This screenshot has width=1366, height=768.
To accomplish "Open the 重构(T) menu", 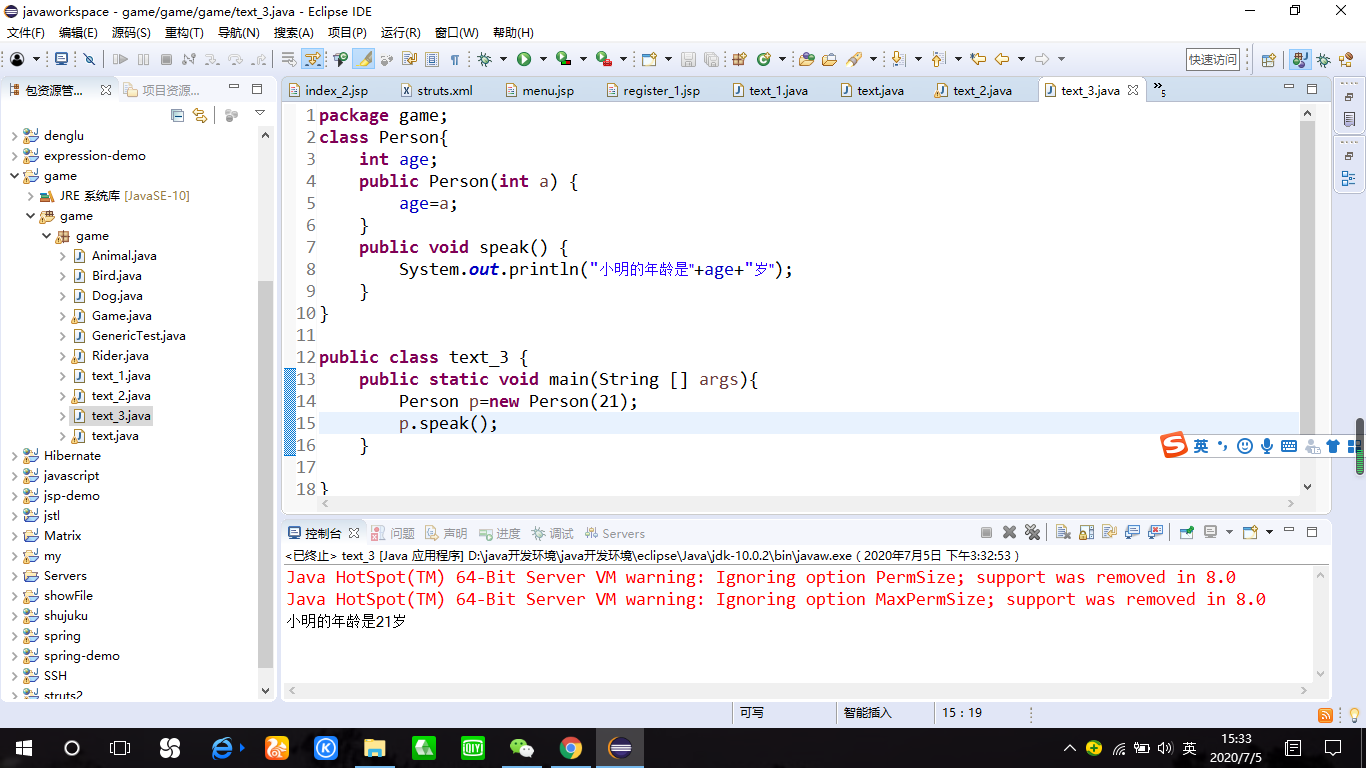I will click(184, 33).
